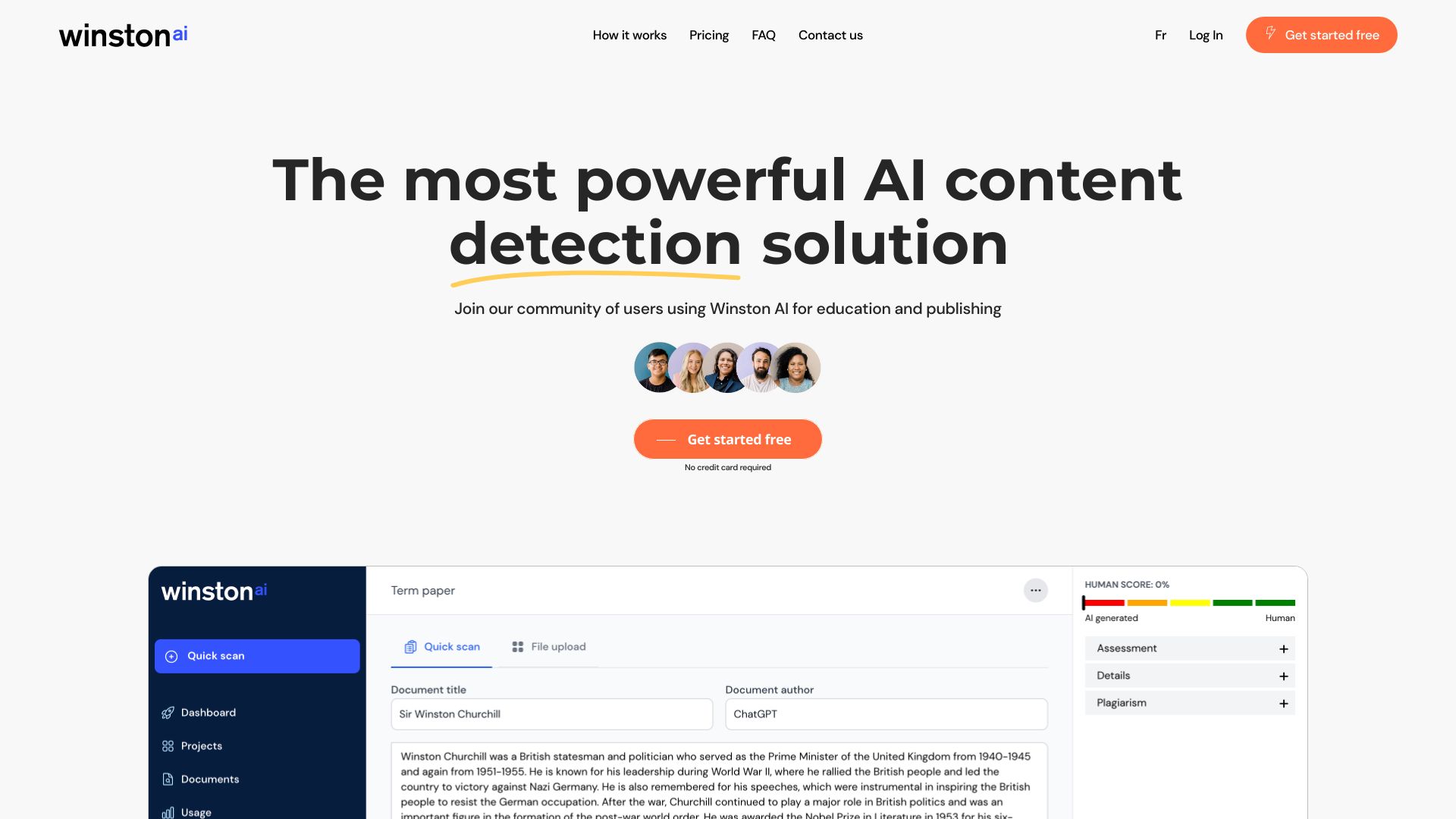The width and height of the screenshot is (1456, 819).
Task: Expand the Assessment section
Action: click(x=1283, y=648)
